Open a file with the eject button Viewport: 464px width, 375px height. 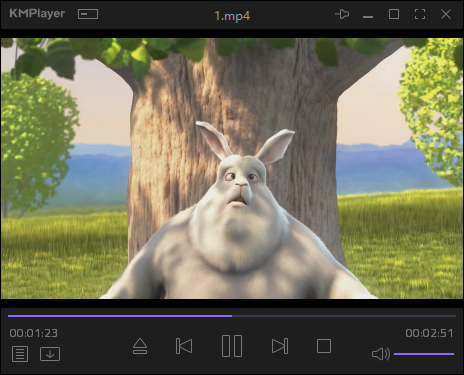coord(140,346)
